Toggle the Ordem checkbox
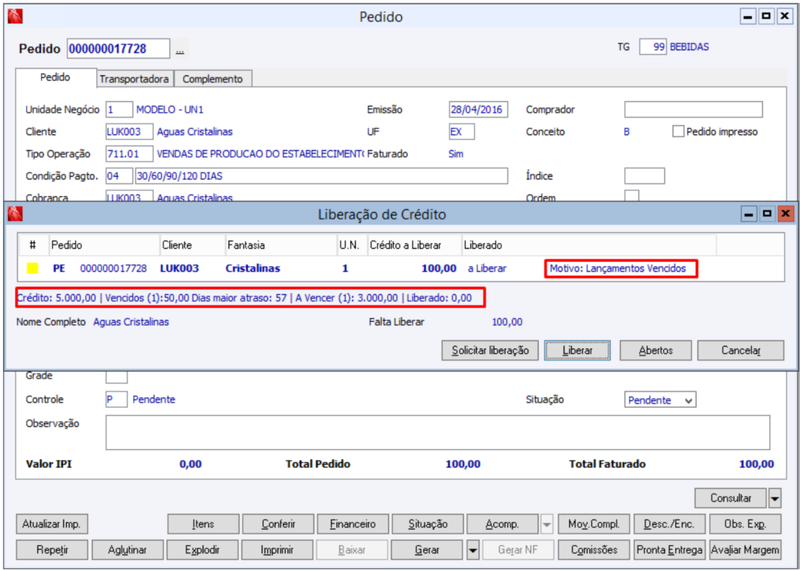The width and height of the screenshot is (800, 571). point(632,195)
